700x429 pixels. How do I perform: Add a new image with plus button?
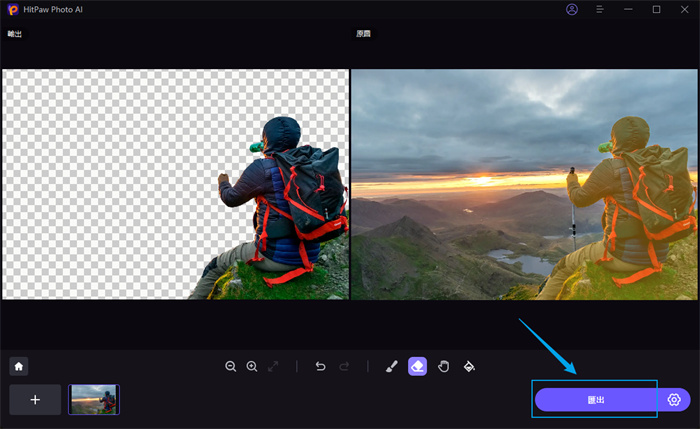click(35, 400)
